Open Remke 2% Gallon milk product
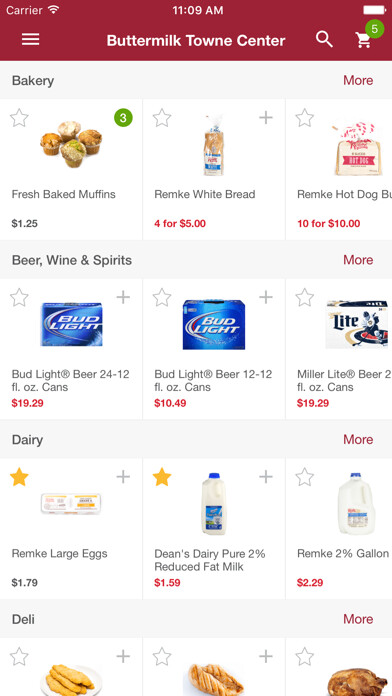 [343, 554]
